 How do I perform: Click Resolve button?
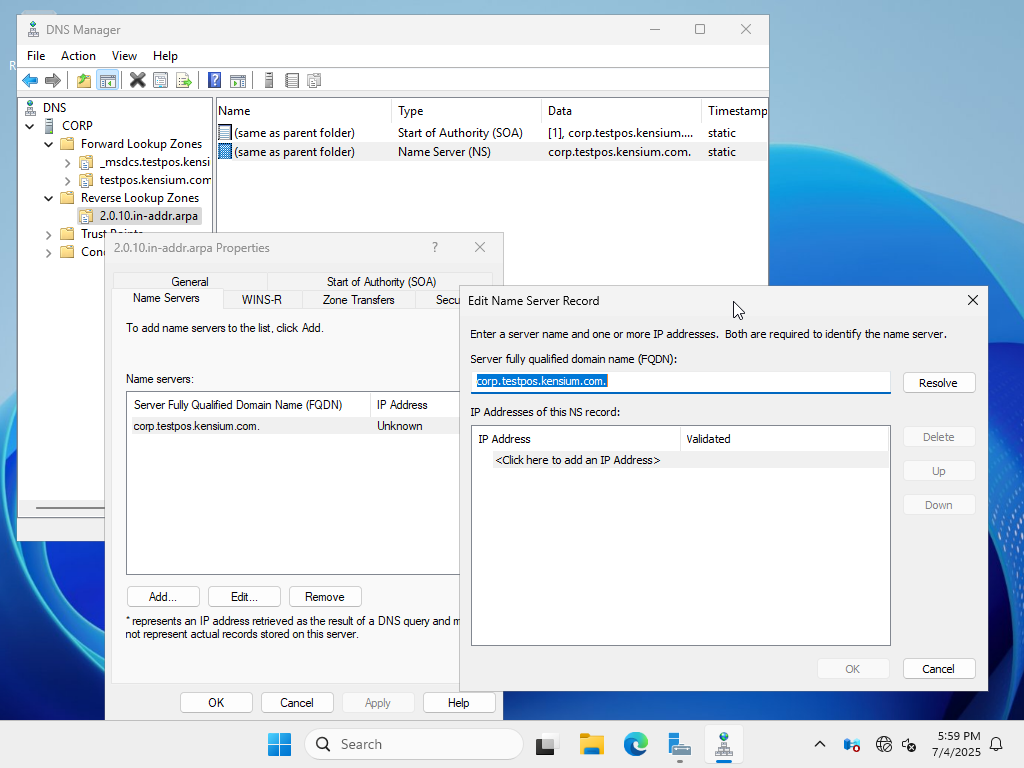pyautogui.click(x=938, y=383)
